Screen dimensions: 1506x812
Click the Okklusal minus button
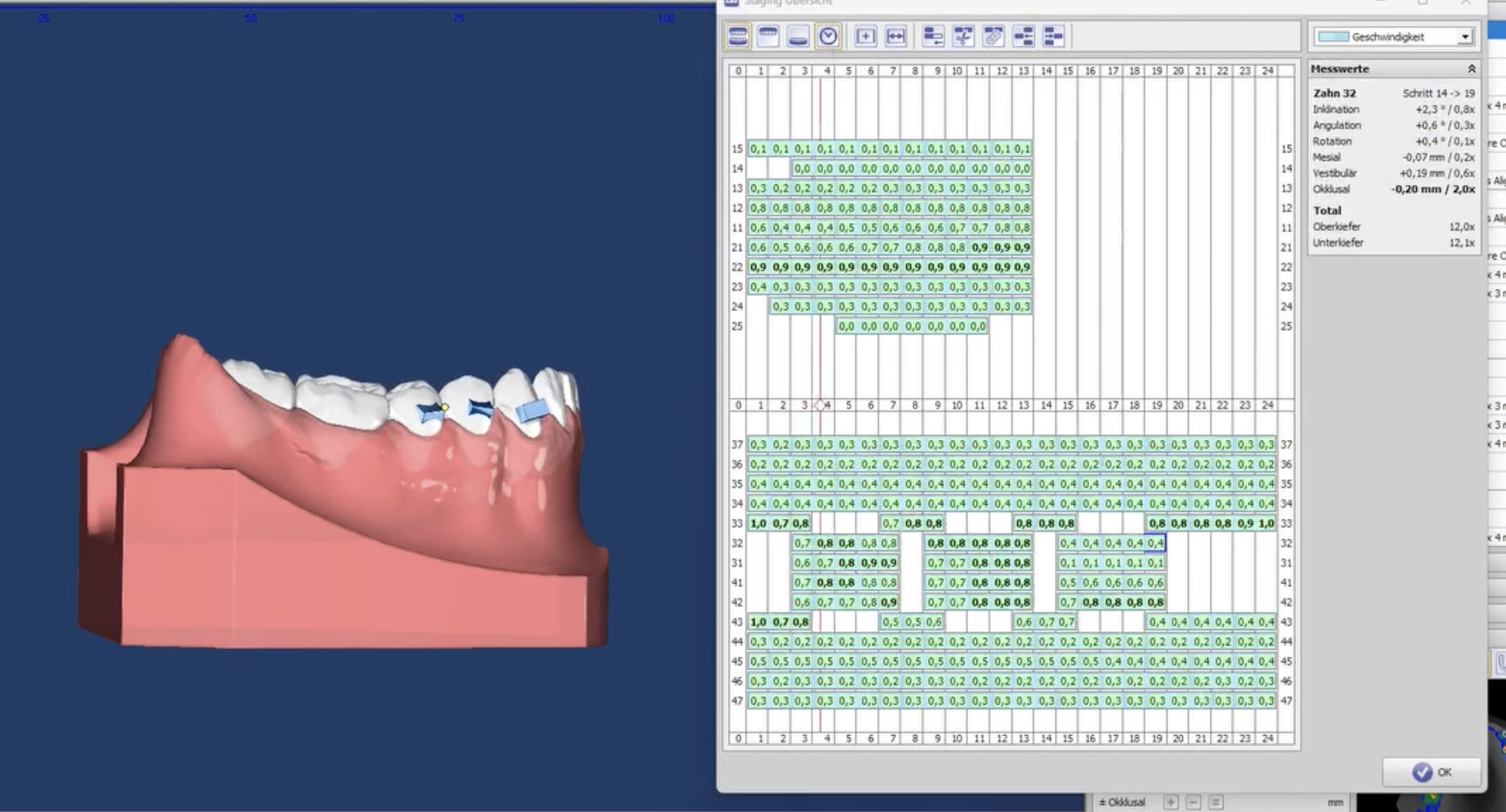point(1193,802)
